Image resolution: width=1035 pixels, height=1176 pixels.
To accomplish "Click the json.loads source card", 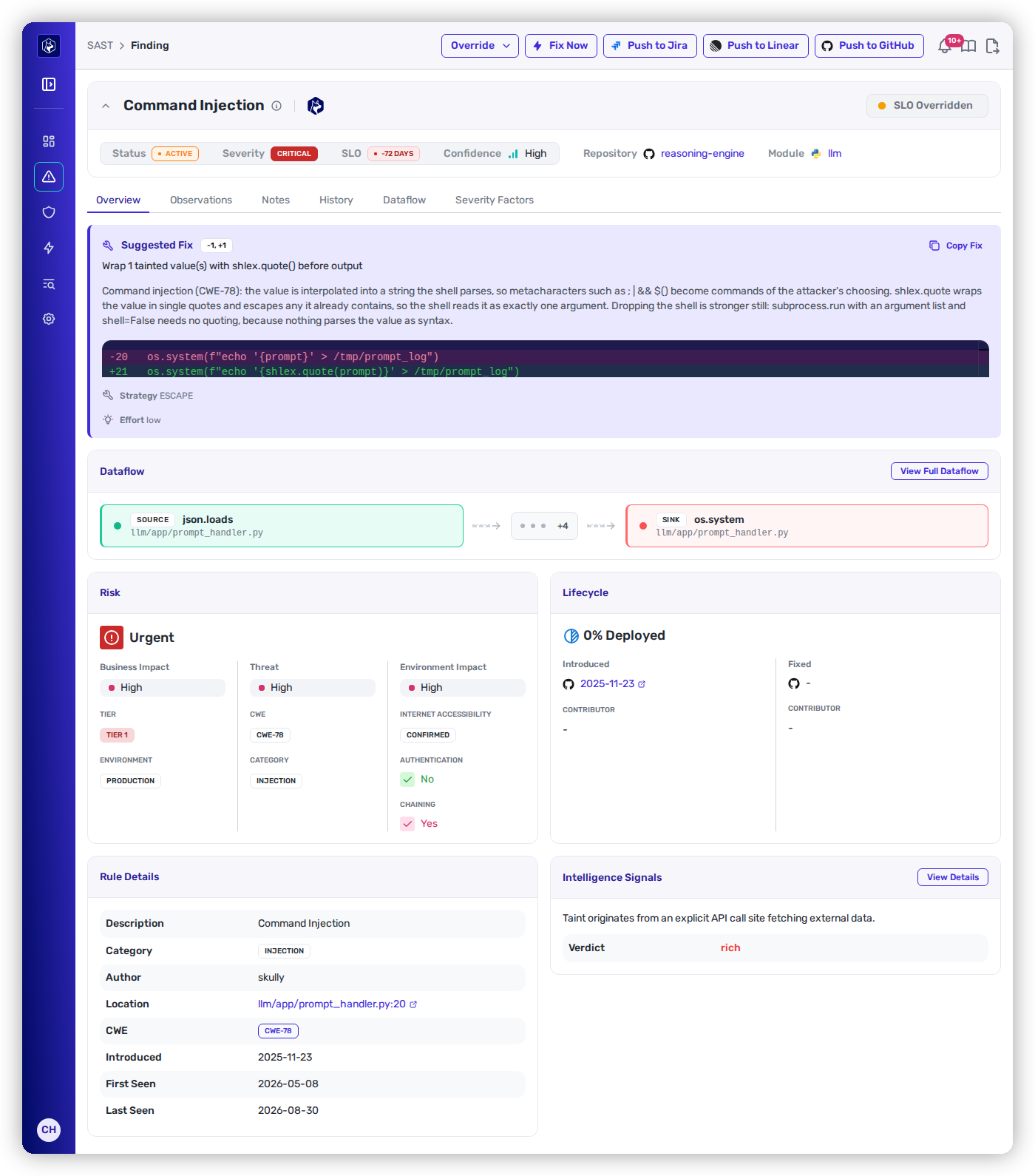I will coord(282,526).
